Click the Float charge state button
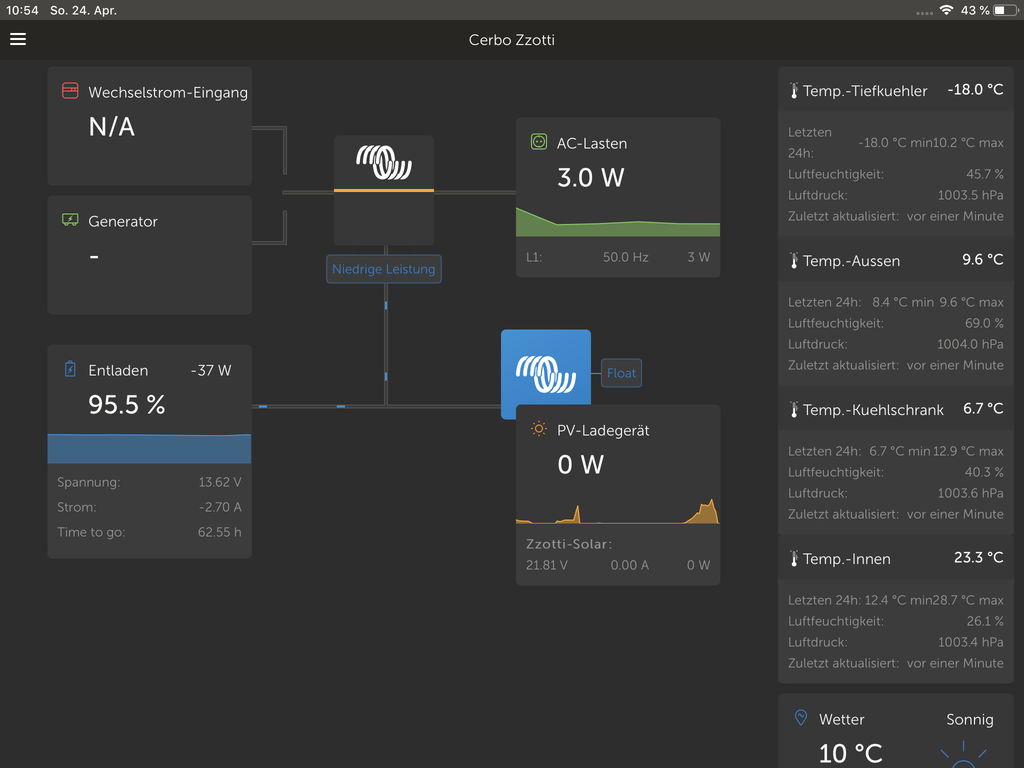 pos(621,373)
